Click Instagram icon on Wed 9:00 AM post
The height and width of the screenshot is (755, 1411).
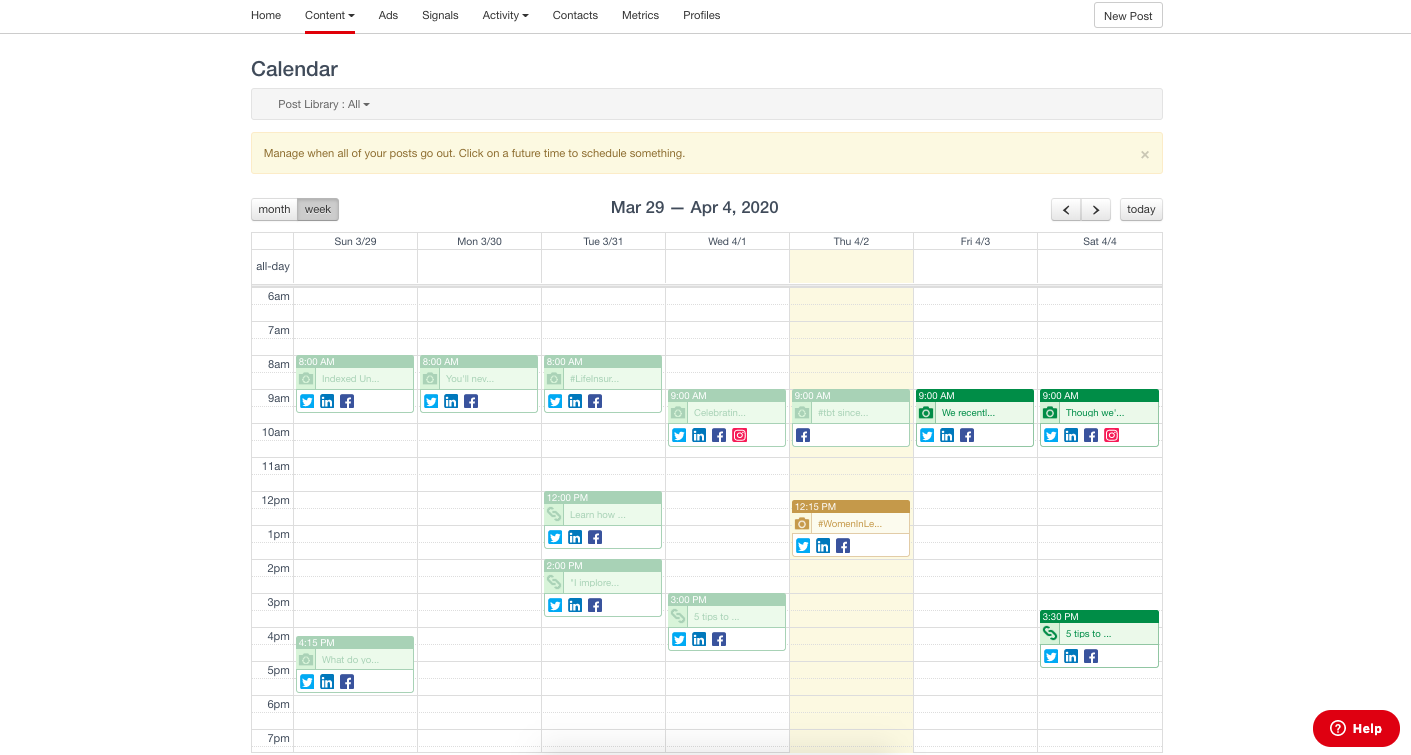coord(739,436)
